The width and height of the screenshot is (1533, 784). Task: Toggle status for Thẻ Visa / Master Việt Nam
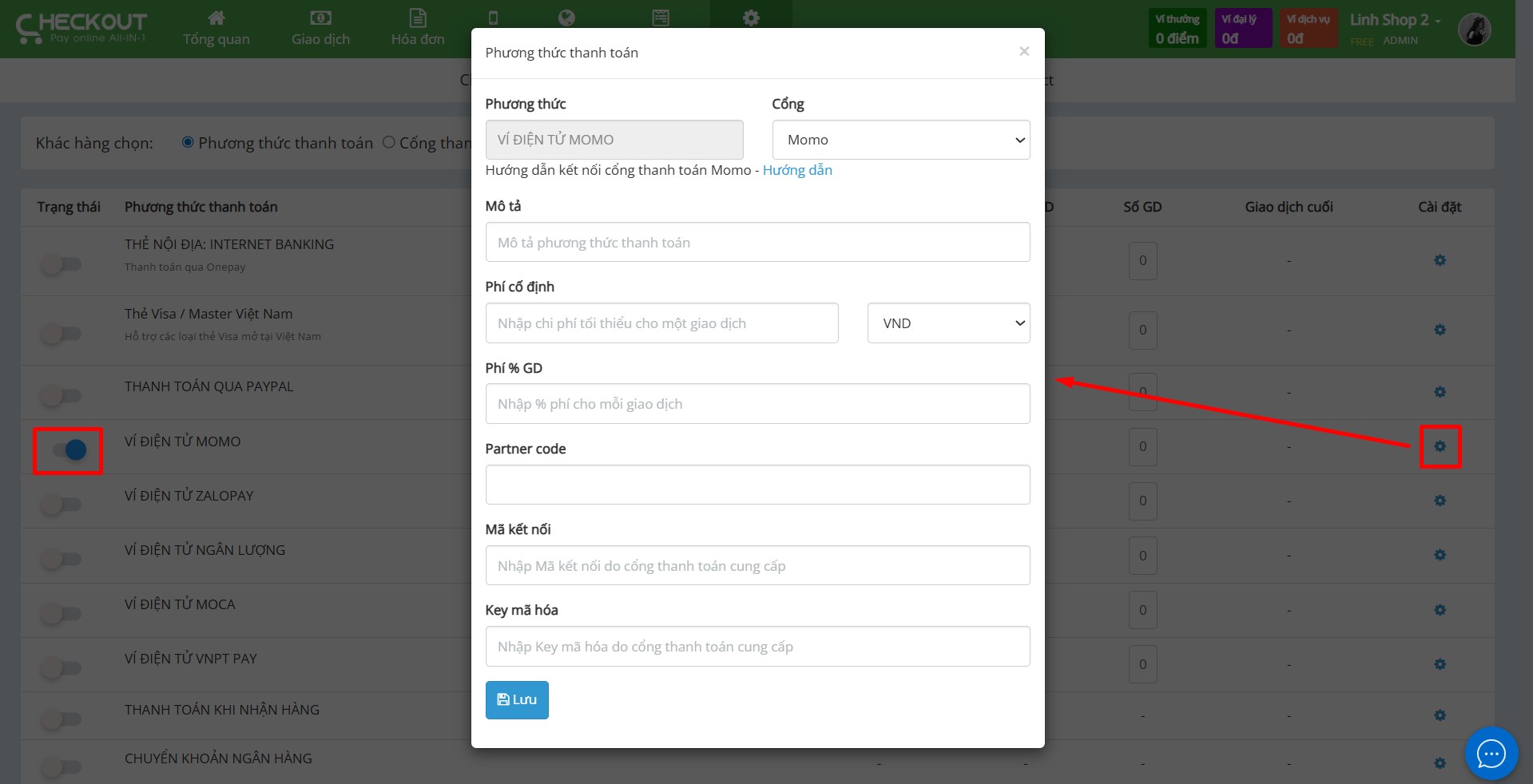point(62,334)
